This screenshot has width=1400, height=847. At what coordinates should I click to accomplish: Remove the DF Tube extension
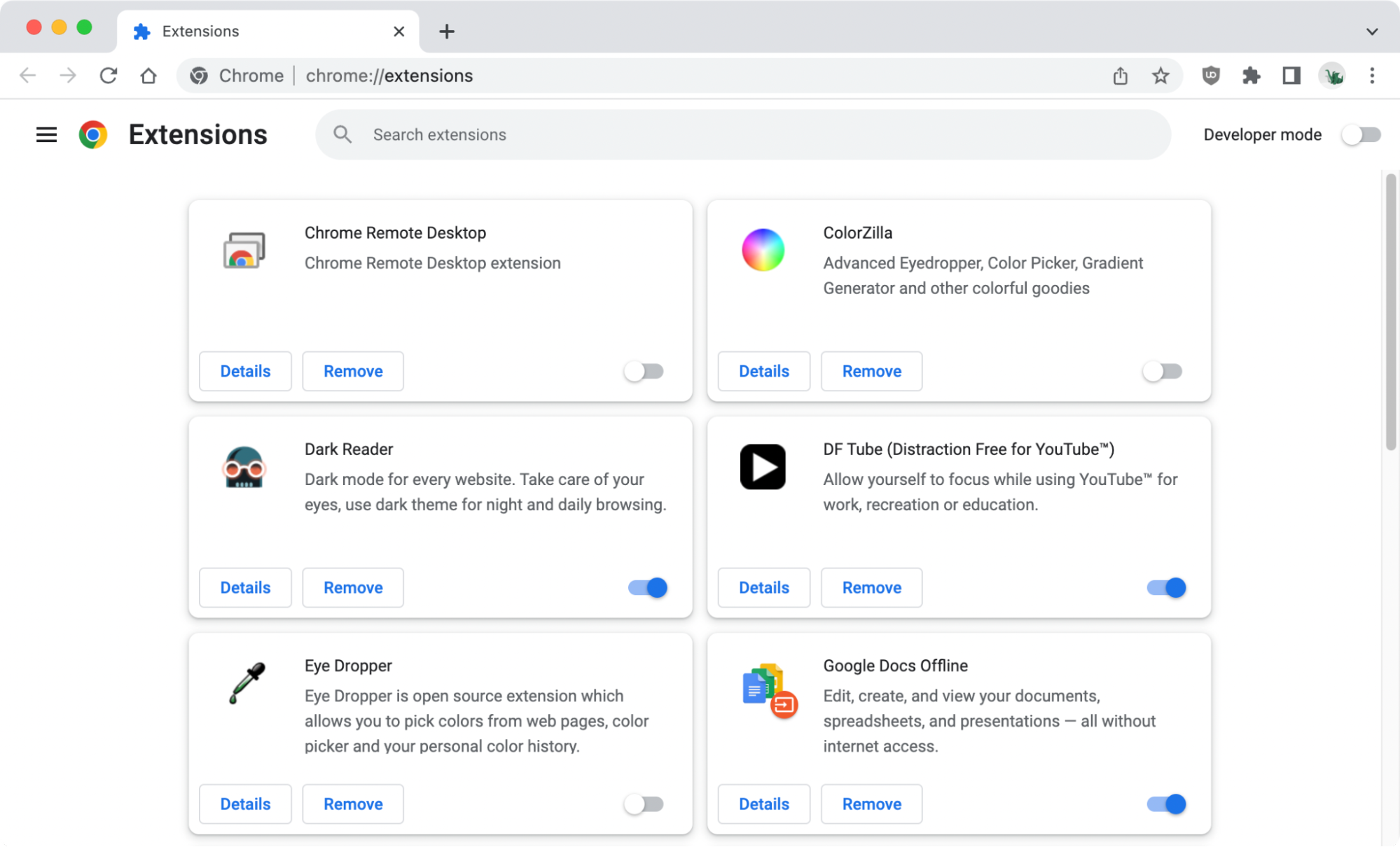coord(872,587)
